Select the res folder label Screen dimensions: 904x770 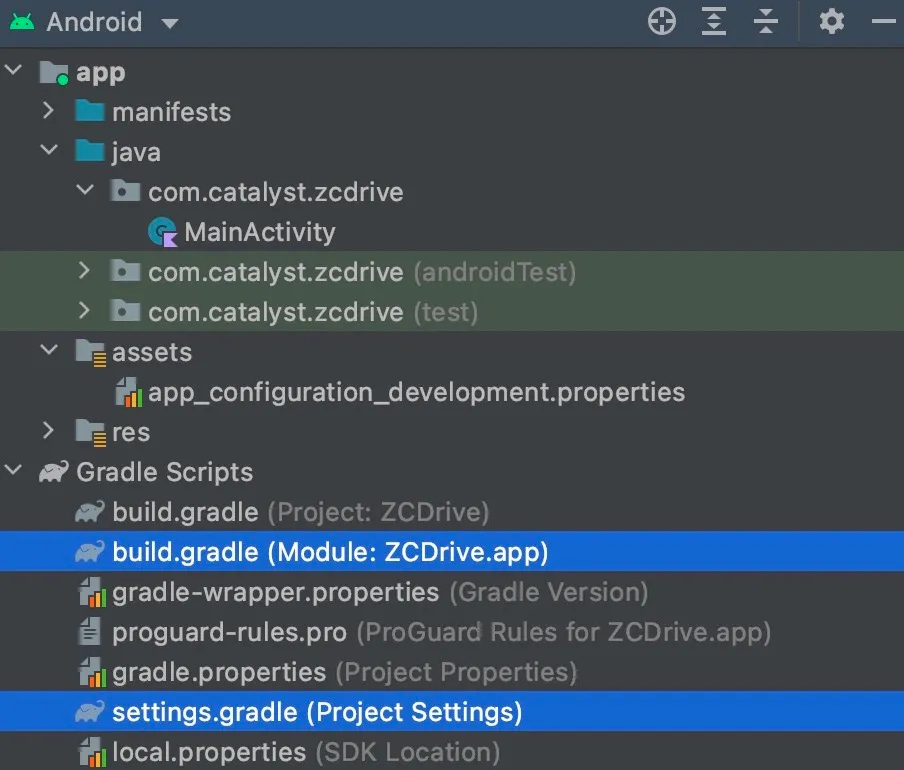[131, 433]
